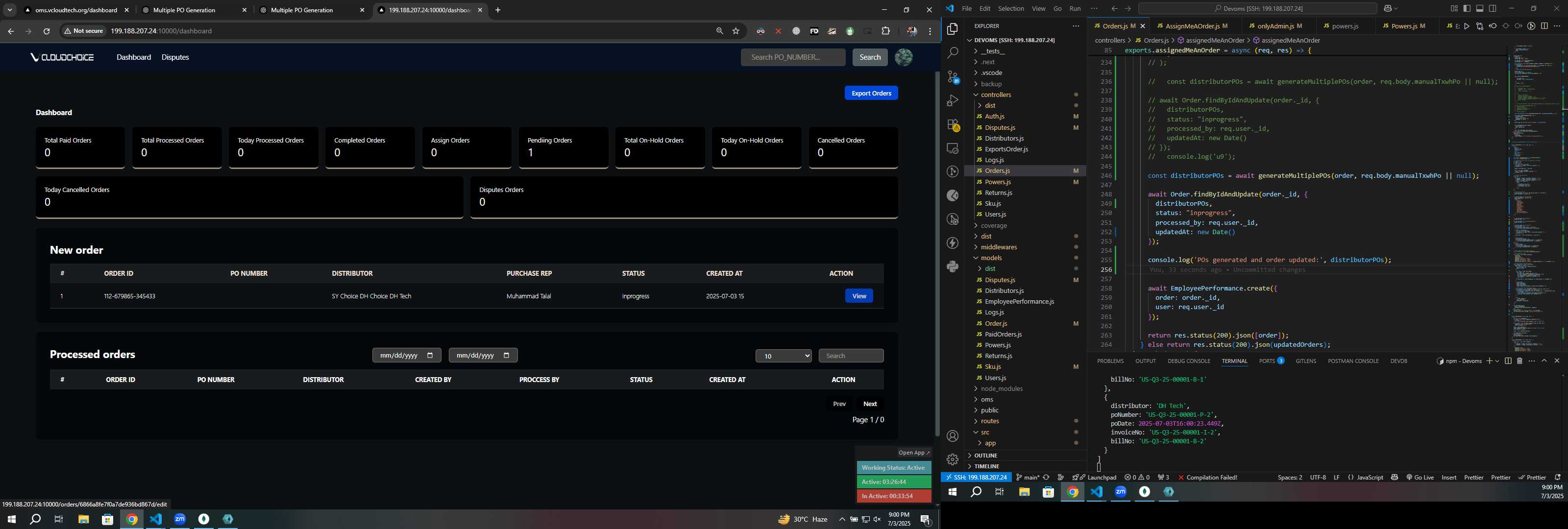Click the header Search button
This screenshot has width=1568, height=529.
(869, 57)
